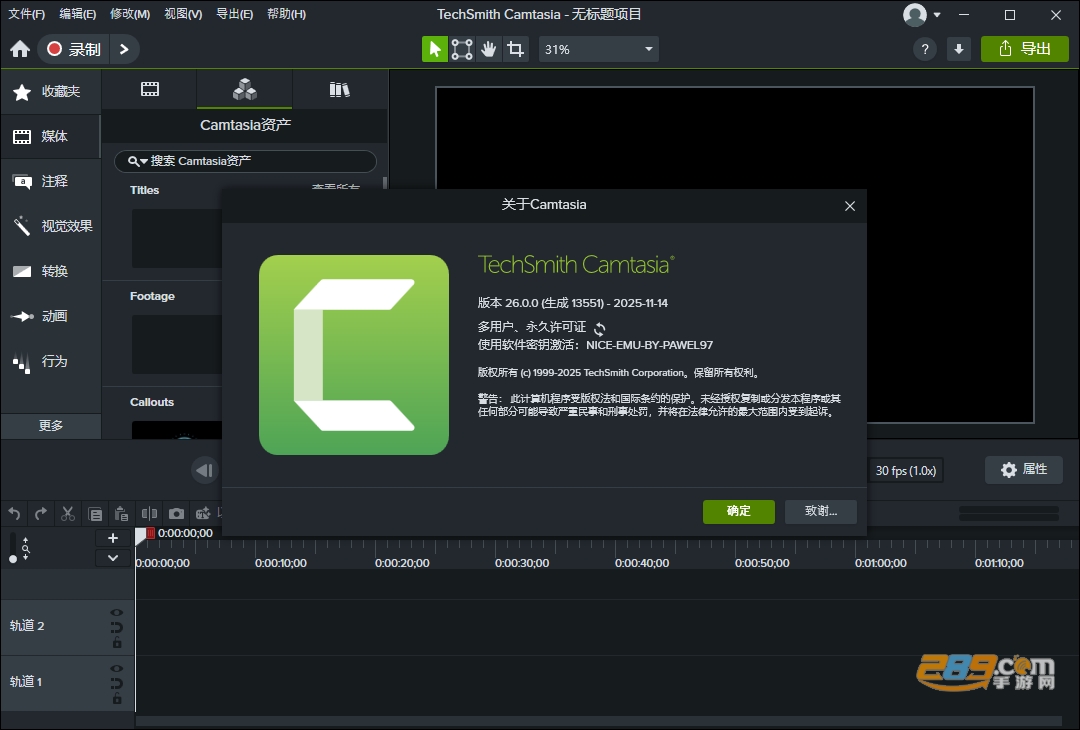The height and width of the screenshot is (730, 1080).
Task: Open the 媒体 media sidebar tab
Action: pyautogui.click(x=51, y=136)
